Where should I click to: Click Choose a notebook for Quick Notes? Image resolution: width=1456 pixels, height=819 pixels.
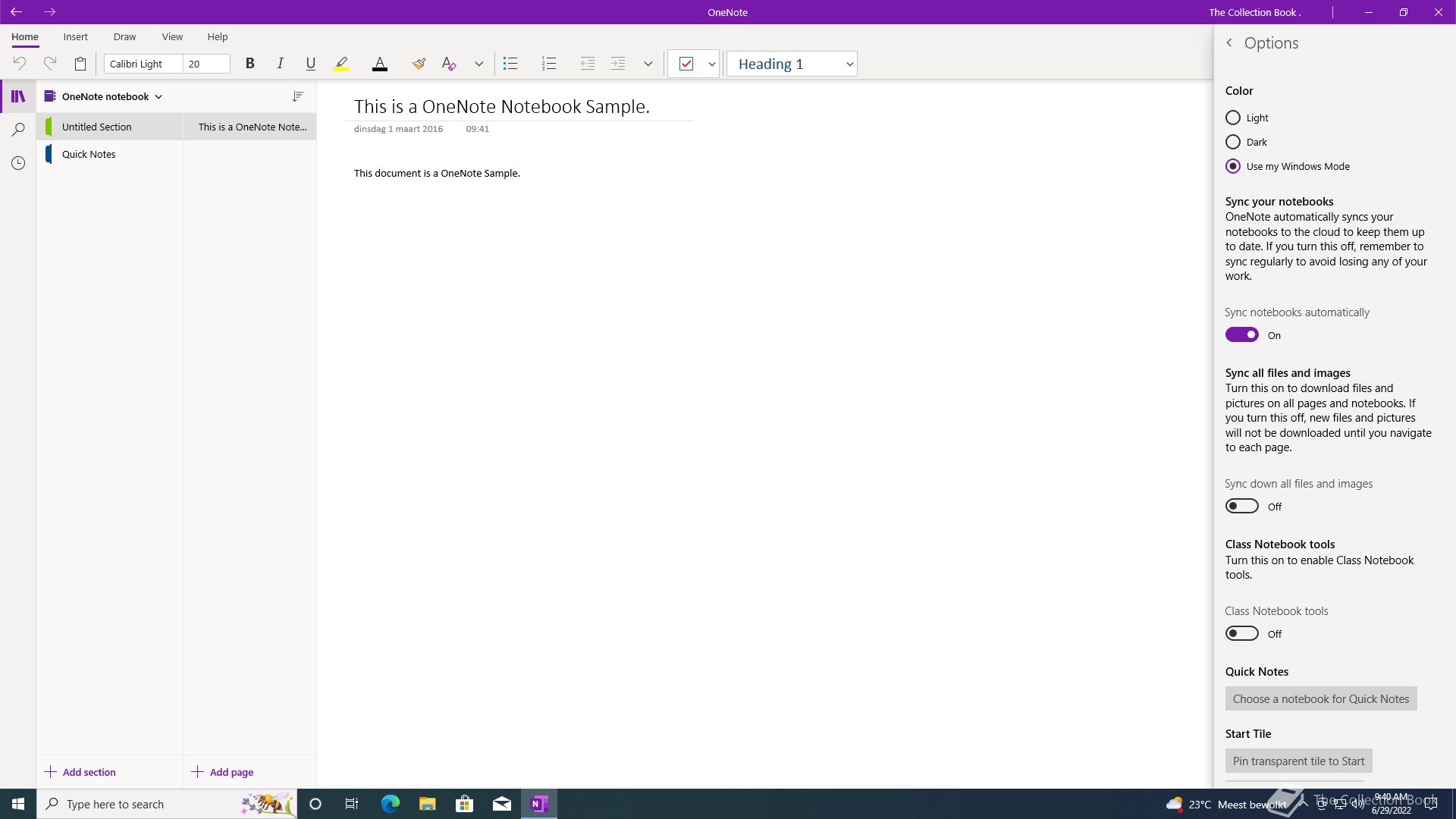click(x=1321, y=698)
